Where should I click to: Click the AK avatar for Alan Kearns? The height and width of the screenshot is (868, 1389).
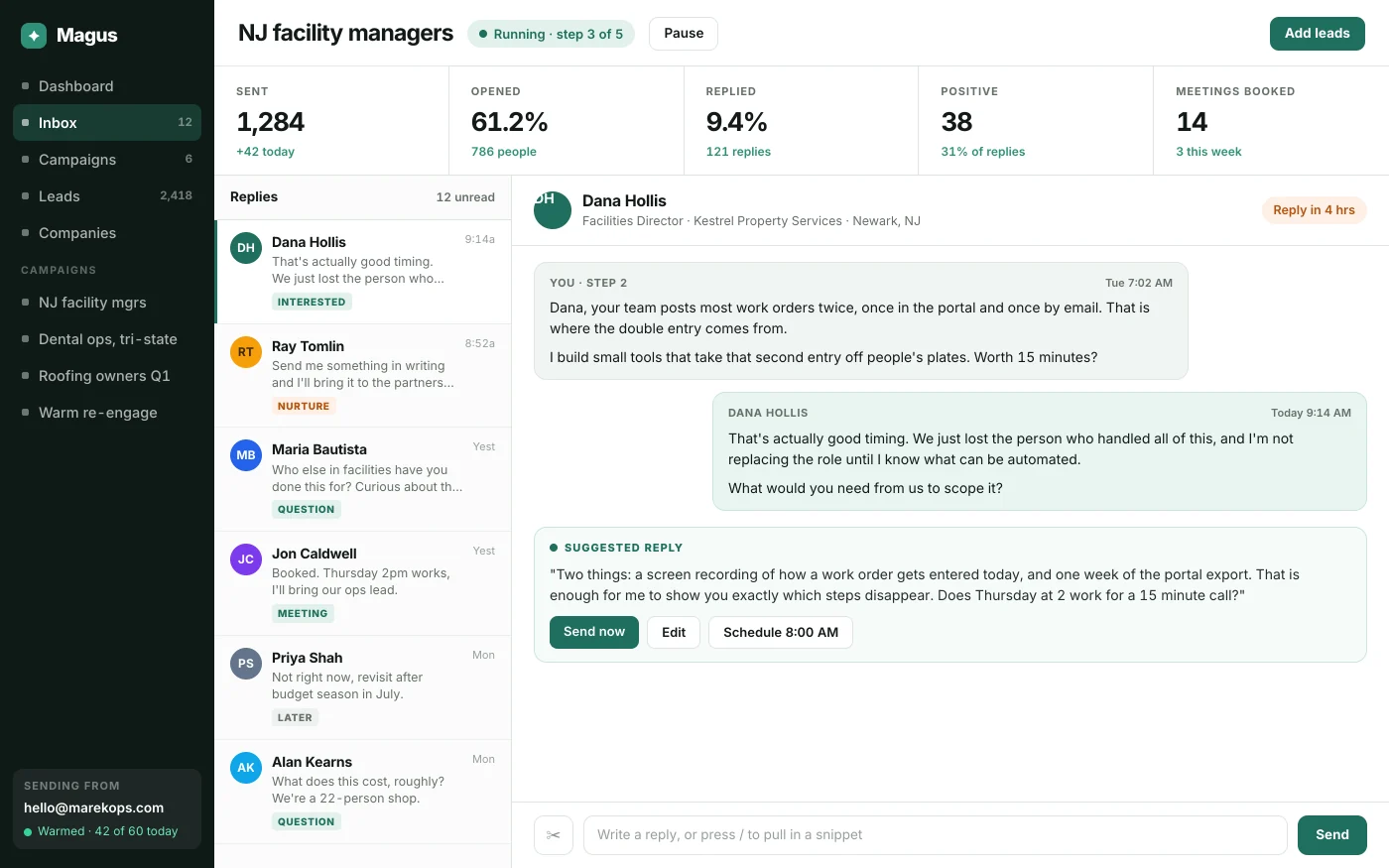point(246,768)
